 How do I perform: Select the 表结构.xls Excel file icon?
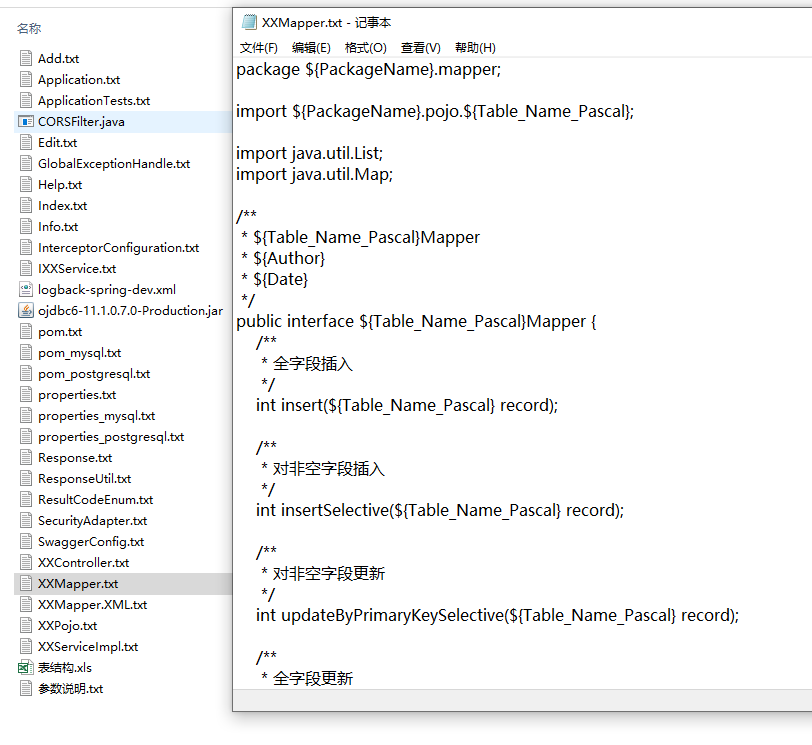pyautogui.click(x=26, y=667)
